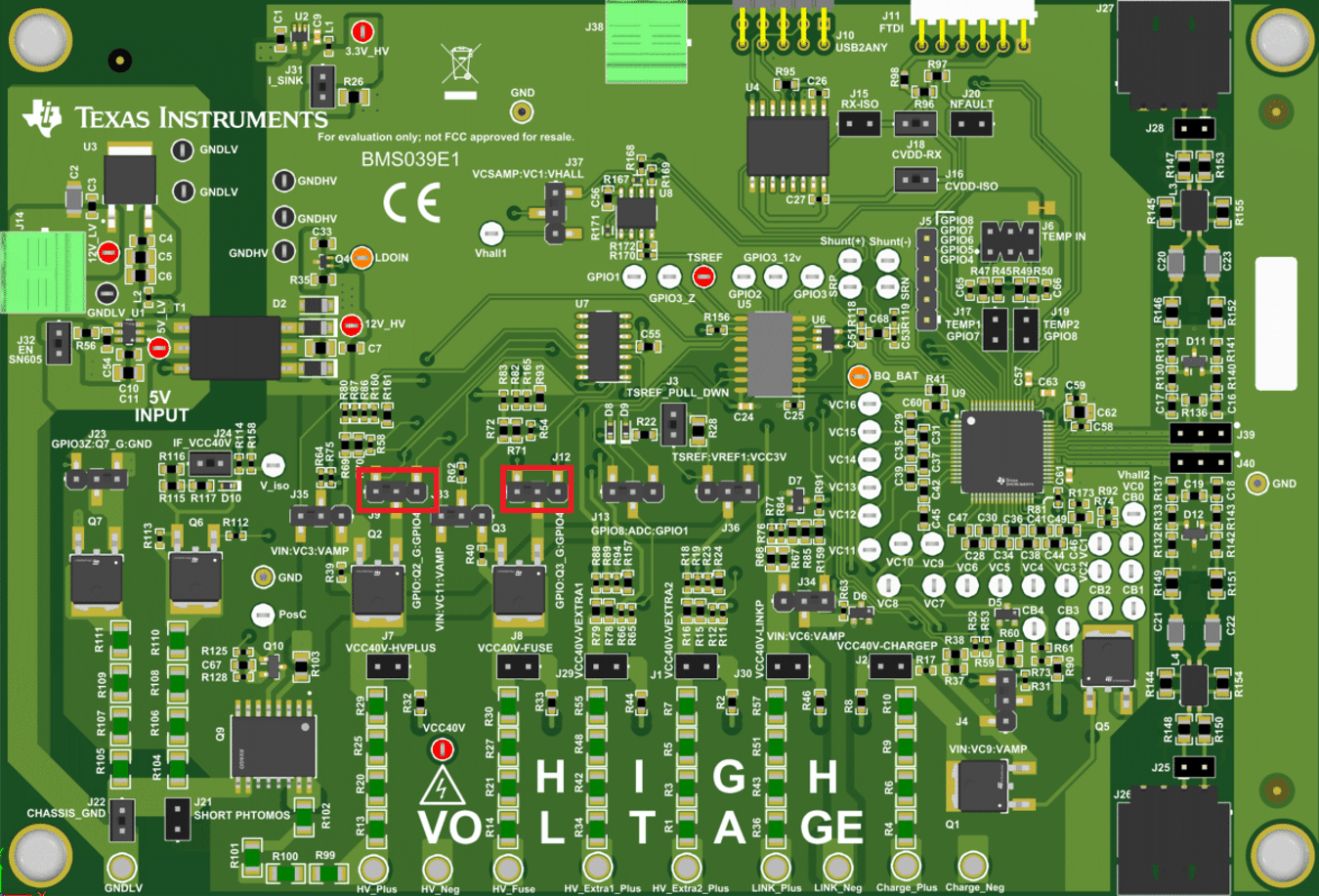Select the red 12V_LV test point
The image size is (1319, 896).
click(x=108, y=253)
